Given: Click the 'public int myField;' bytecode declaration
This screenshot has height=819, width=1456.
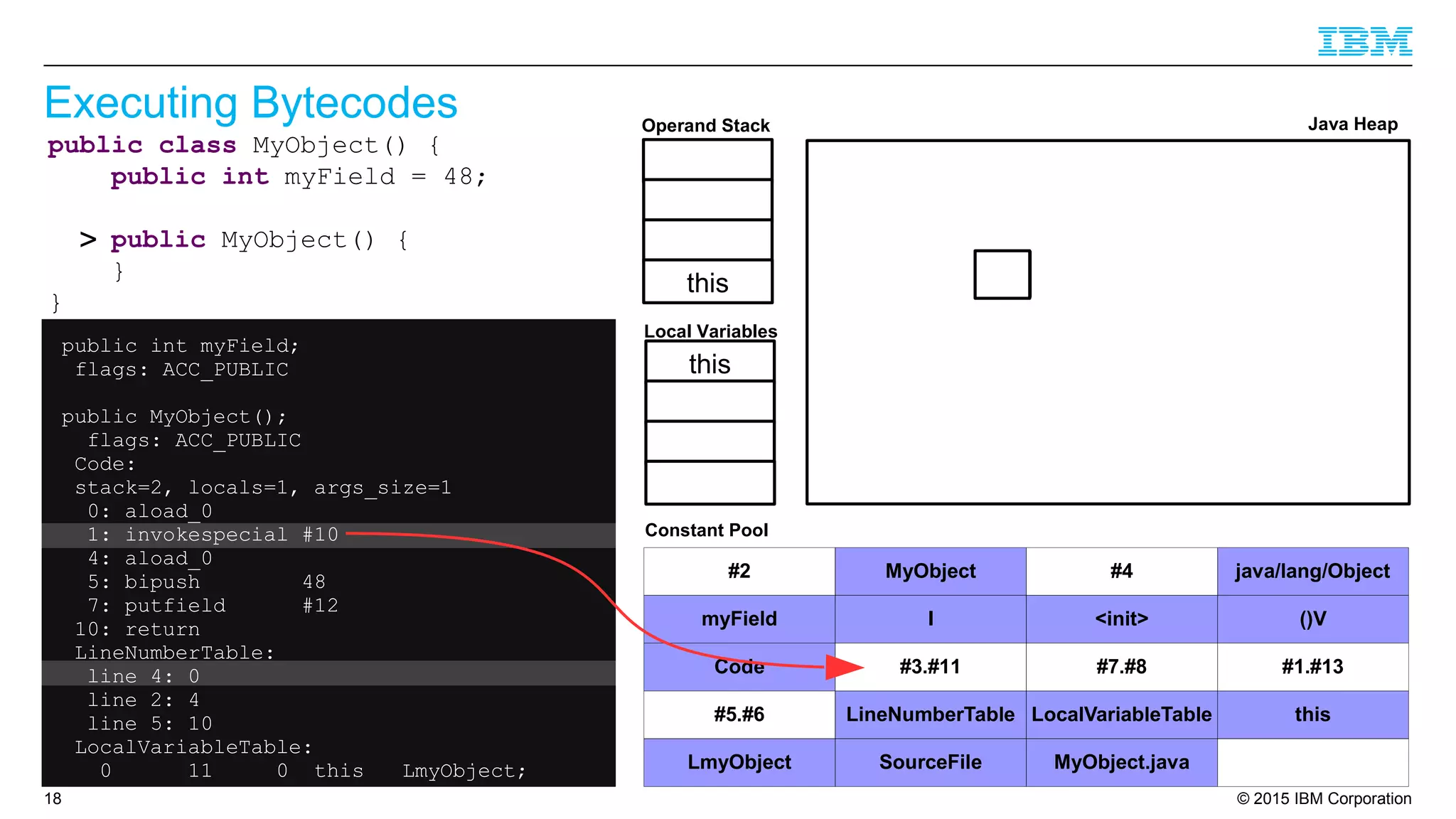Looking at the screenshot, I should click(x=181, y=346).
